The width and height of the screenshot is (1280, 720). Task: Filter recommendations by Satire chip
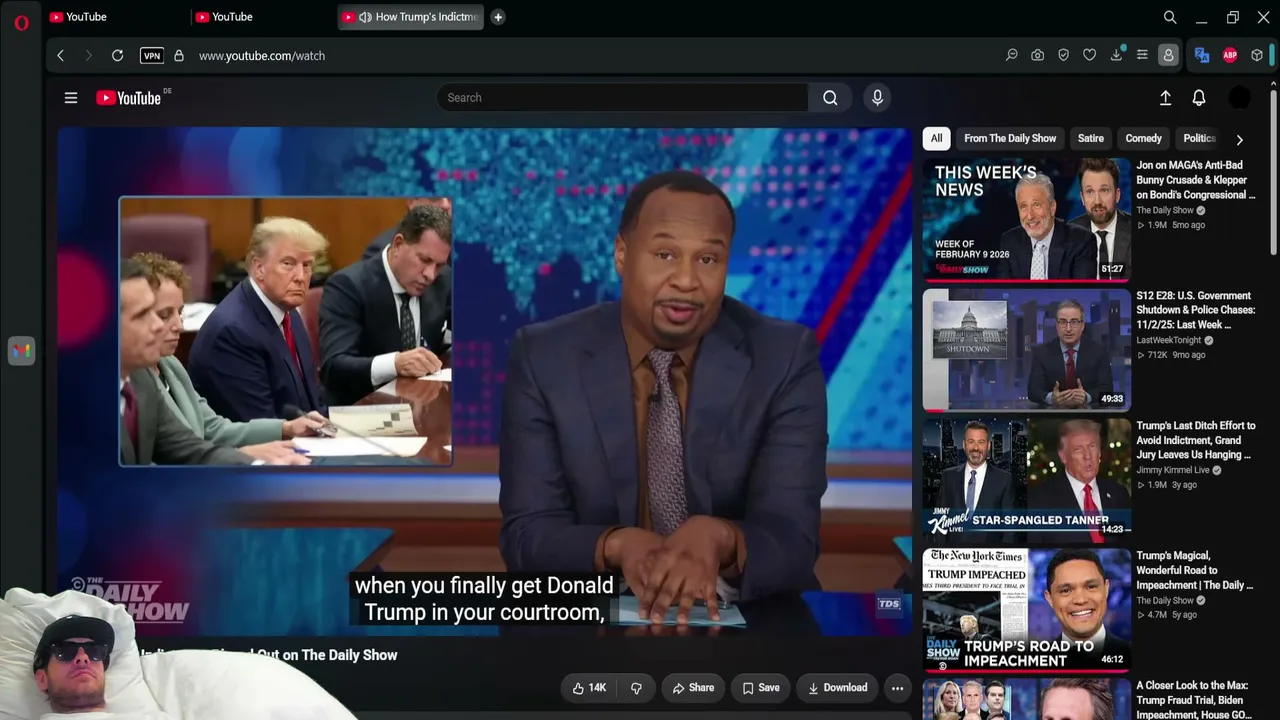point(1091,139)
